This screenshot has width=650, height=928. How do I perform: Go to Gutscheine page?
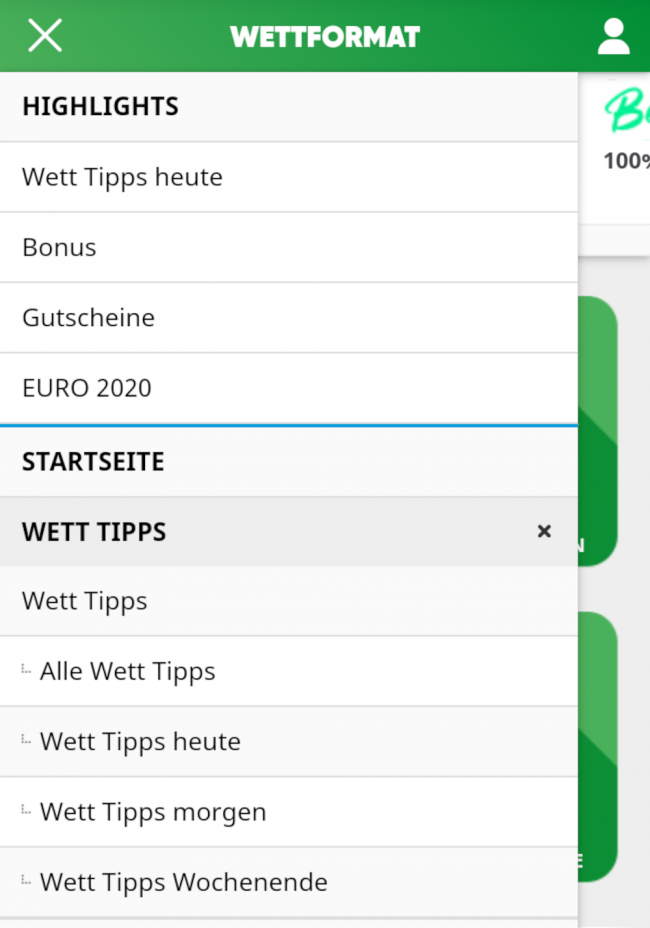[88, 318]
